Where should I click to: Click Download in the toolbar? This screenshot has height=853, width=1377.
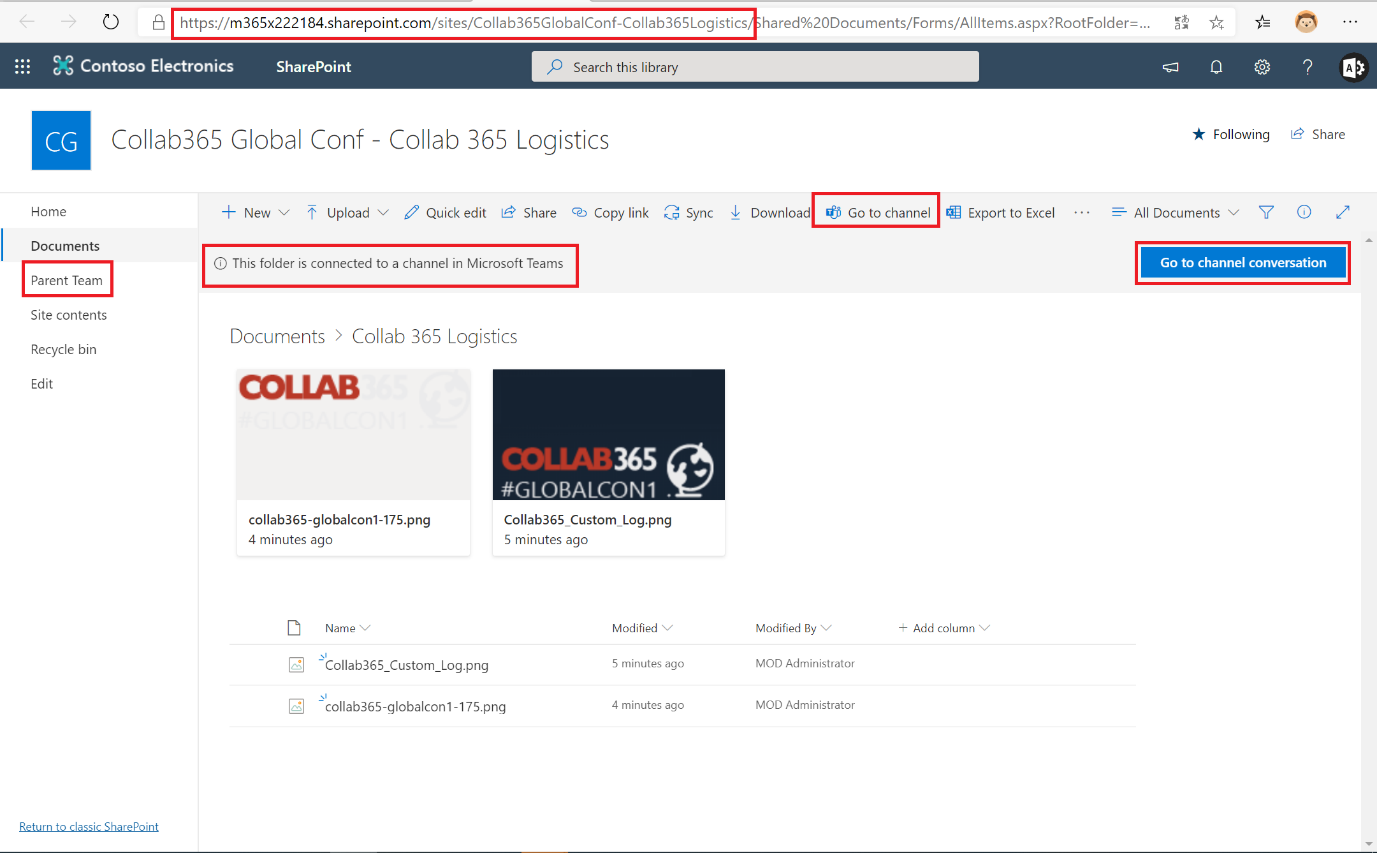[x=769, y=212]
